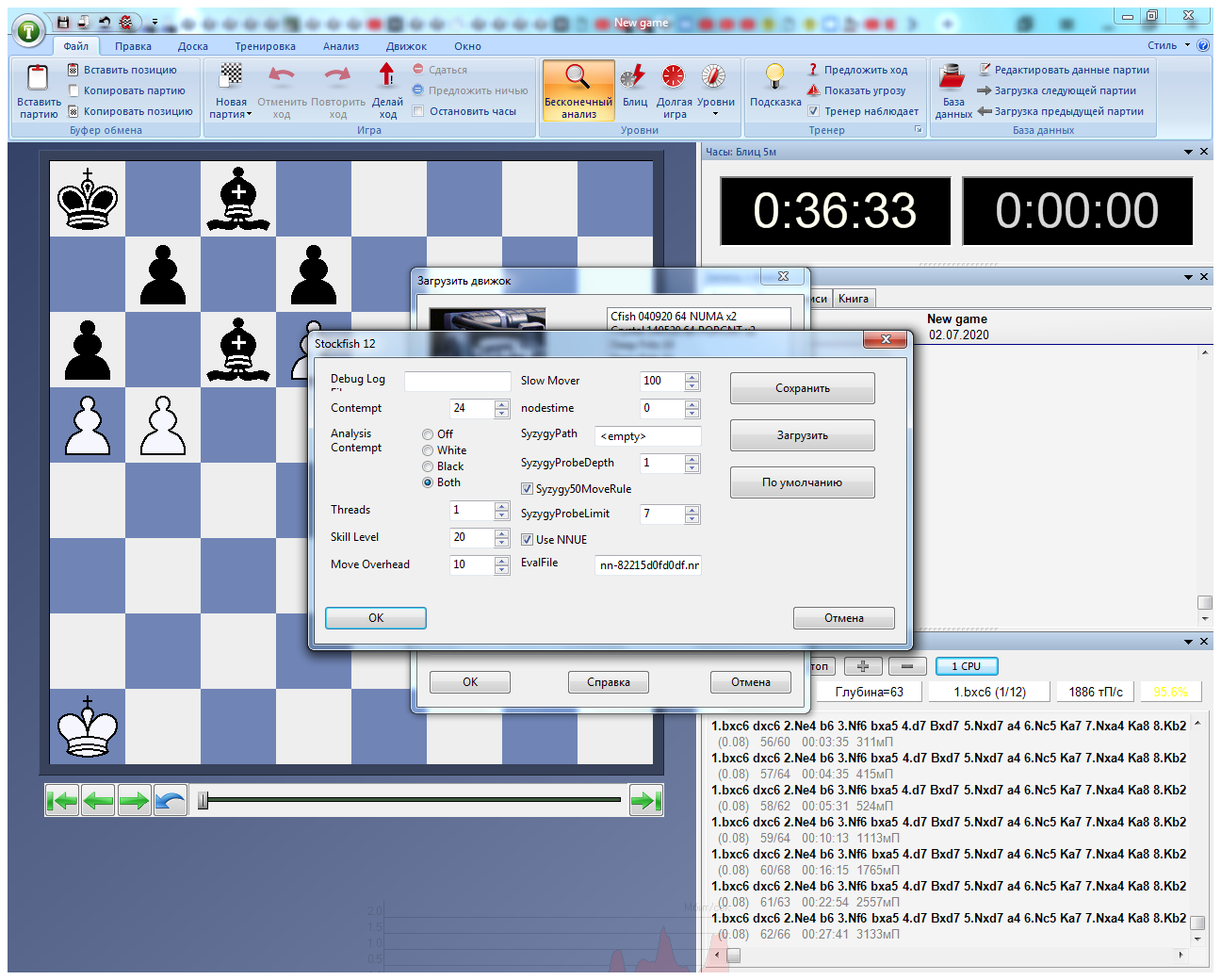This screenshot has height=980, width=1221.
Task: Open the Доска ribbon tab
Action: click(x=192, y=46)
